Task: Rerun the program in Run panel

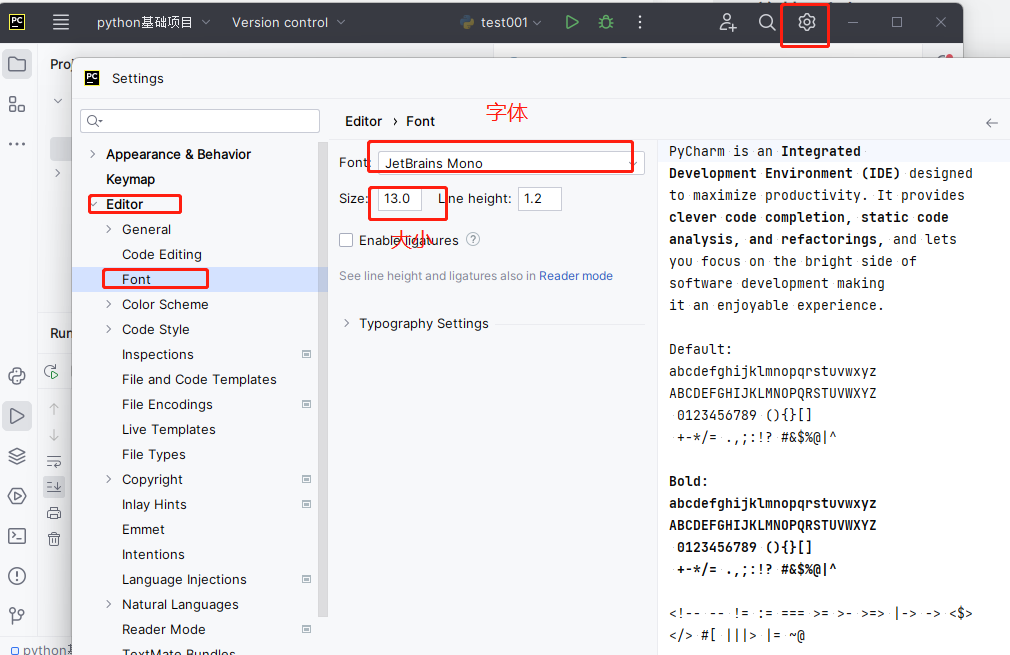Action: click(x=52, y=372)
